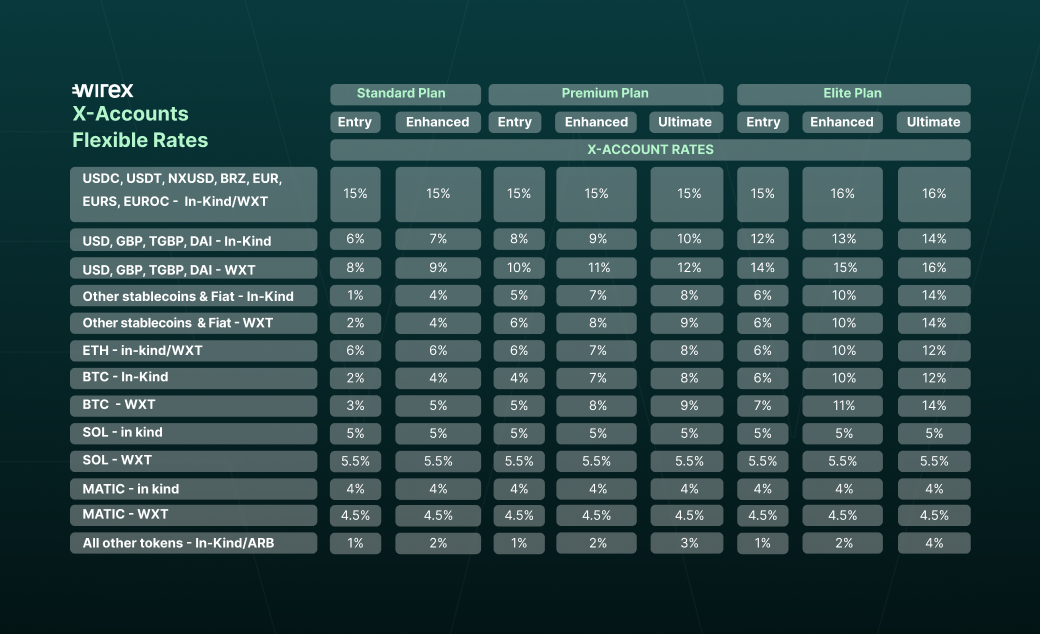Click the Entry label under Standard Plan
This screenshot has height=634, width=1040.
click(355, 122)
